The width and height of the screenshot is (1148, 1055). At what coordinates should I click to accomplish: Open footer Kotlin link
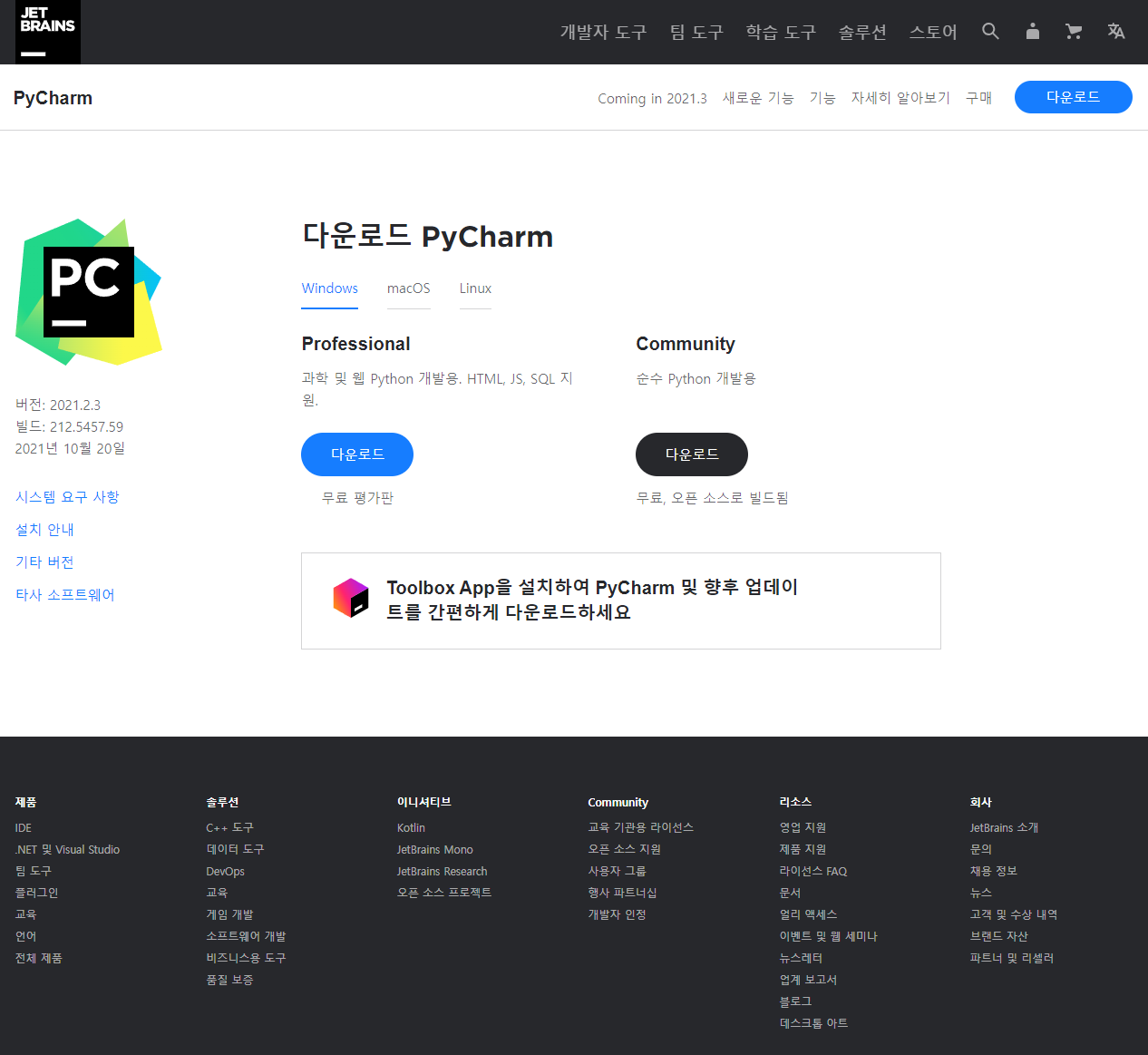[x=411, y=828]
